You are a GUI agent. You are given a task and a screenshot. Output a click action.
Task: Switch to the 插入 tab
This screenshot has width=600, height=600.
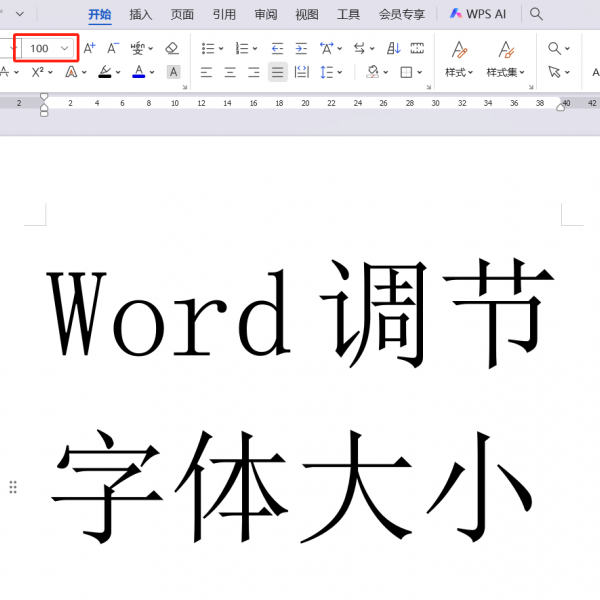pyautogui.click(x=141, y=14)
